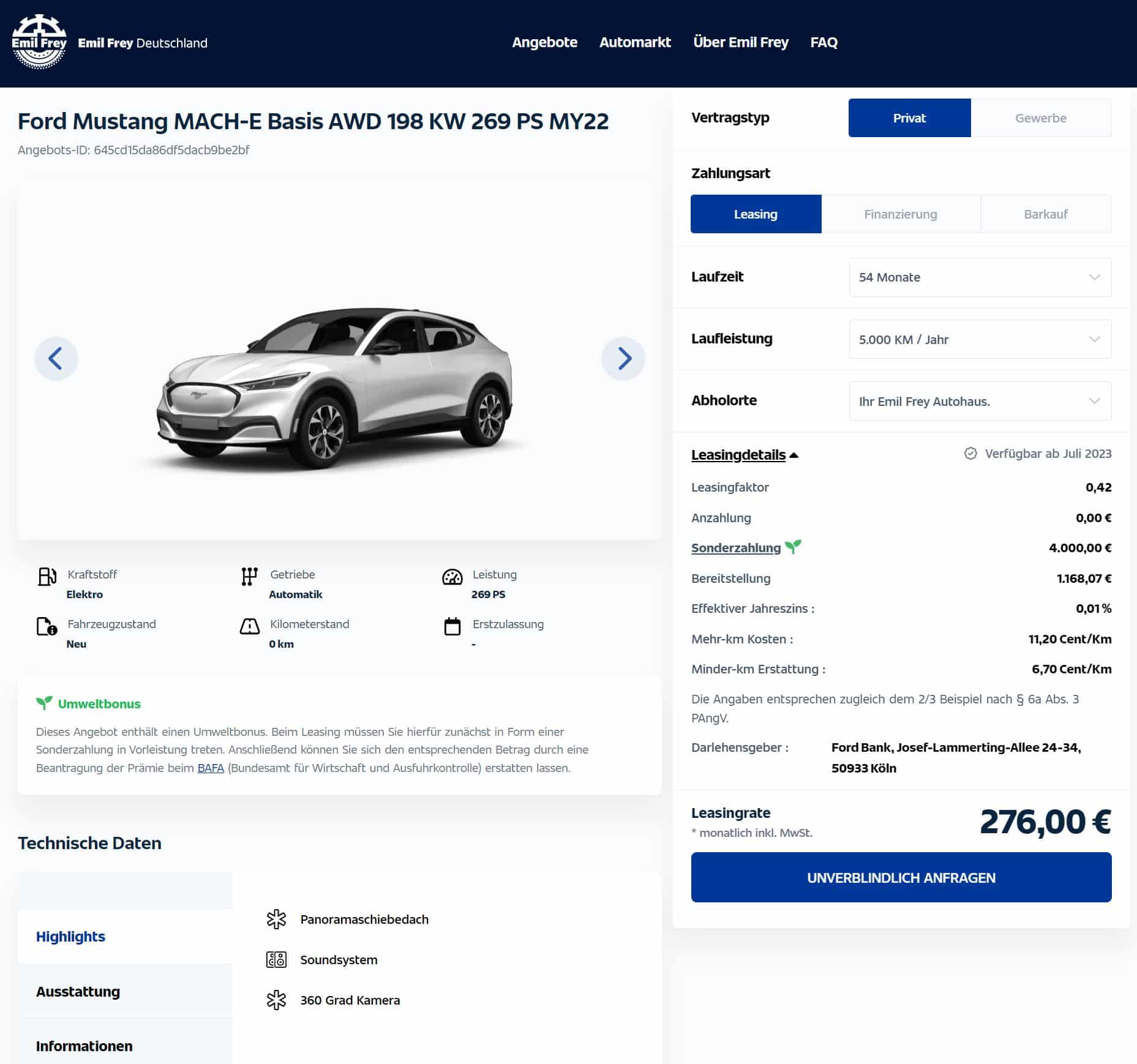Click the Soundsystem highlight text
This screenshot has height=1064, width=1137.
click(339, 960)
